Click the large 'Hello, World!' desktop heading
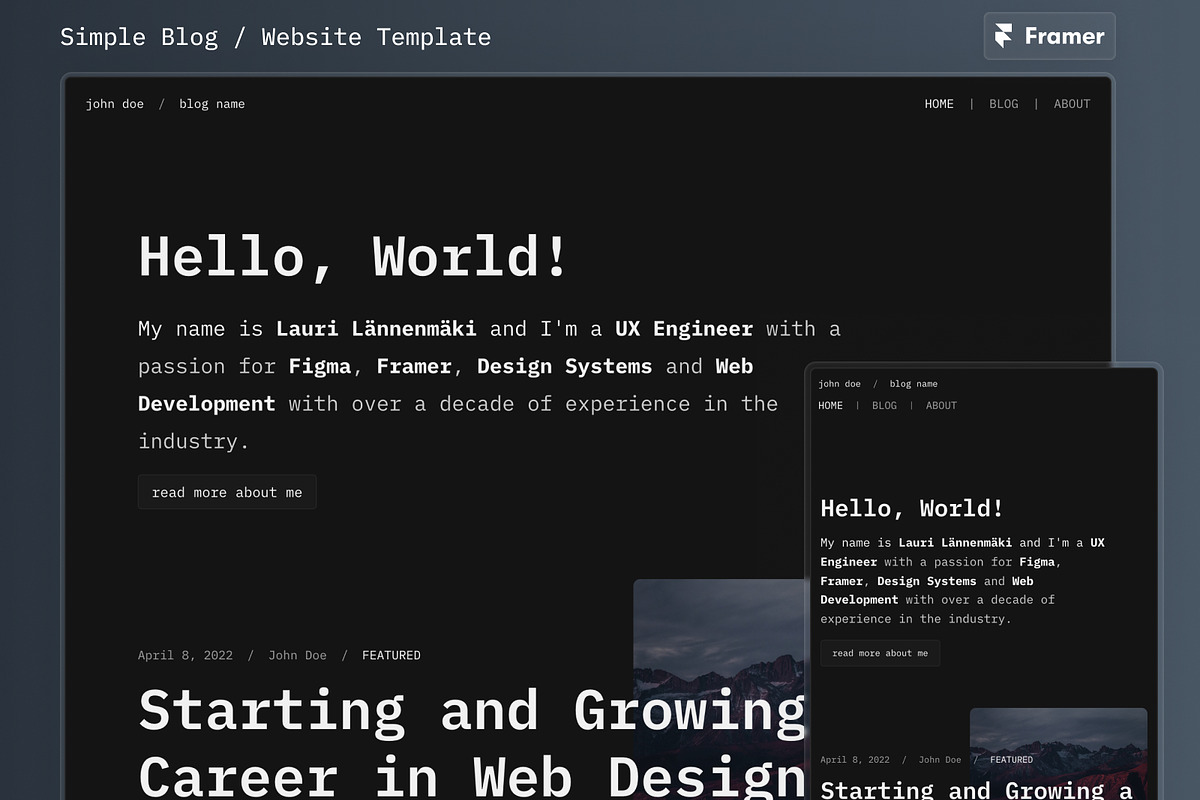This screenshot has height=800, width=1200. (353, 256)
